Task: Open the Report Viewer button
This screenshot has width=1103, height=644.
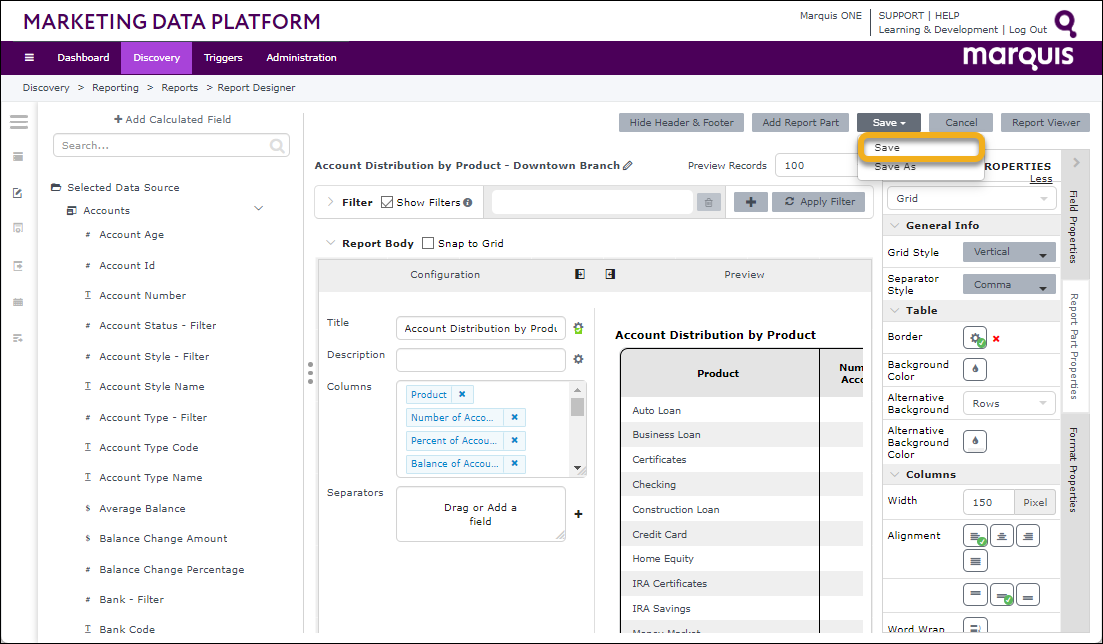Action: [1045, 122]
